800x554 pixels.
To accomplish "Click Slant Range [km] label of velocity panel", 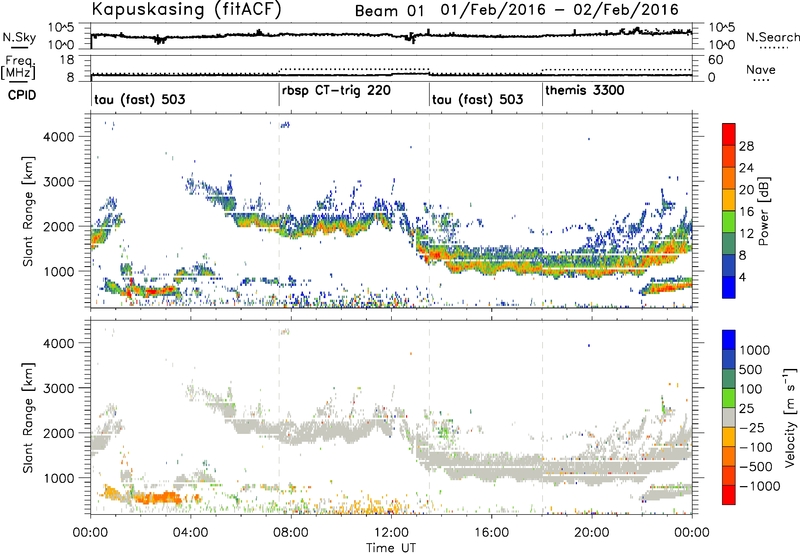I will pos(28,418).
